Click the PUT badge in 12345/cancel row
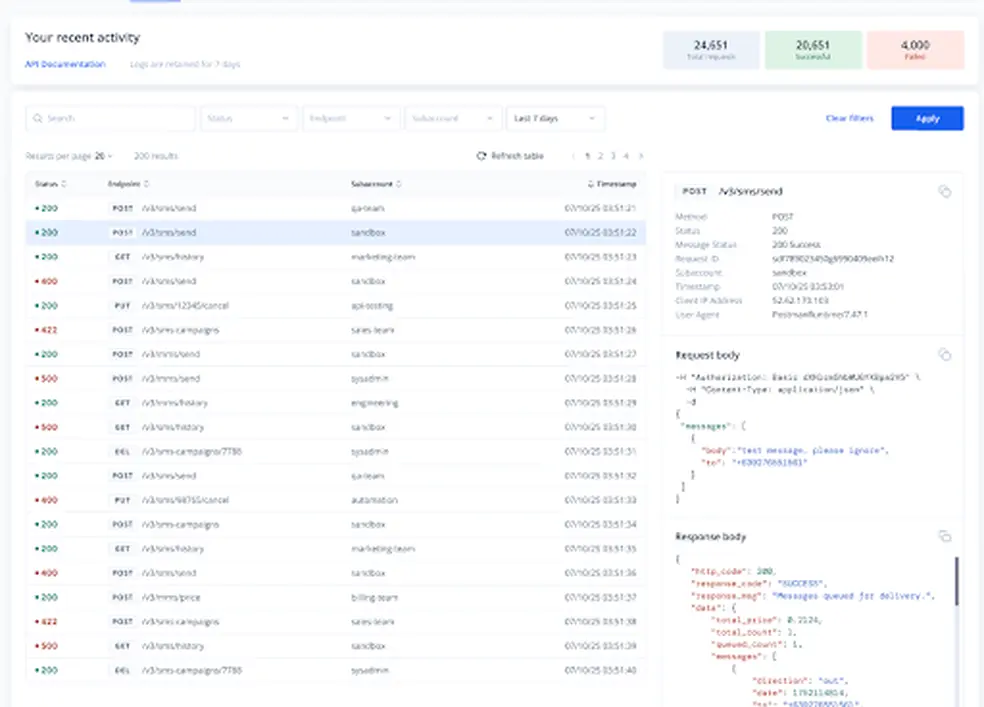The height and width of the screenshot is (707, 984). coord(122,306)
